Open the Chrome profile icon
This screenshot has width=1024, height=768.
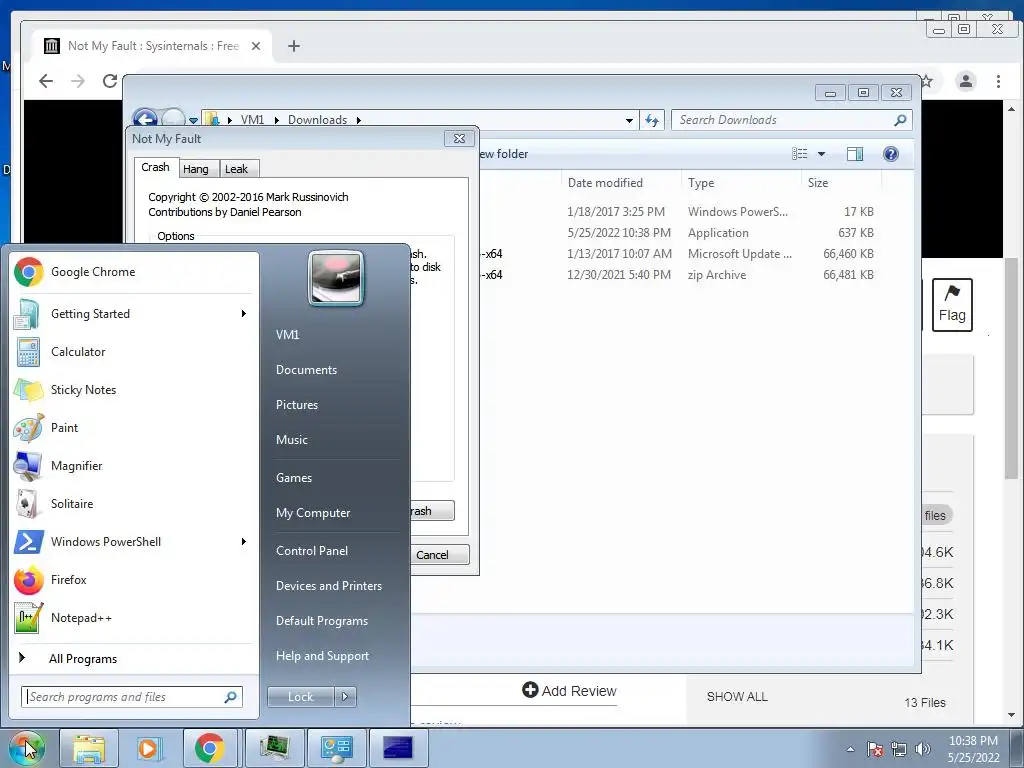(965, 81)
